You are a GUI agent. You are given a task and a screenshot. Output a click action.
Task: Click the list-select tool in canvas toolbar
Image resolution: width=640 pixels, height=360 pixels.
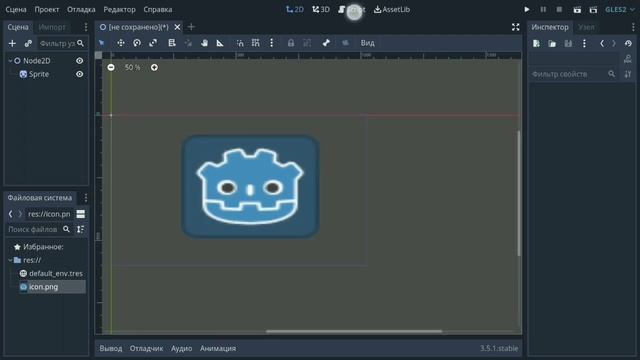pyautogui.click(x=172, y=43)
